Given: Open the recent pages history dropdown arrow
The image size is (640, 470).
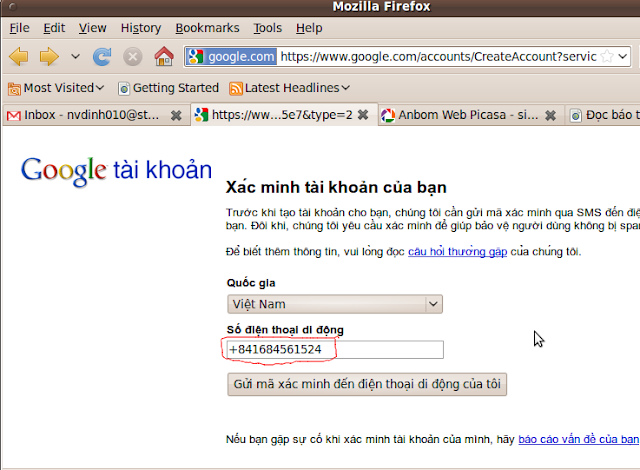Looking at the screenshot, I should (x=75, y=56).
